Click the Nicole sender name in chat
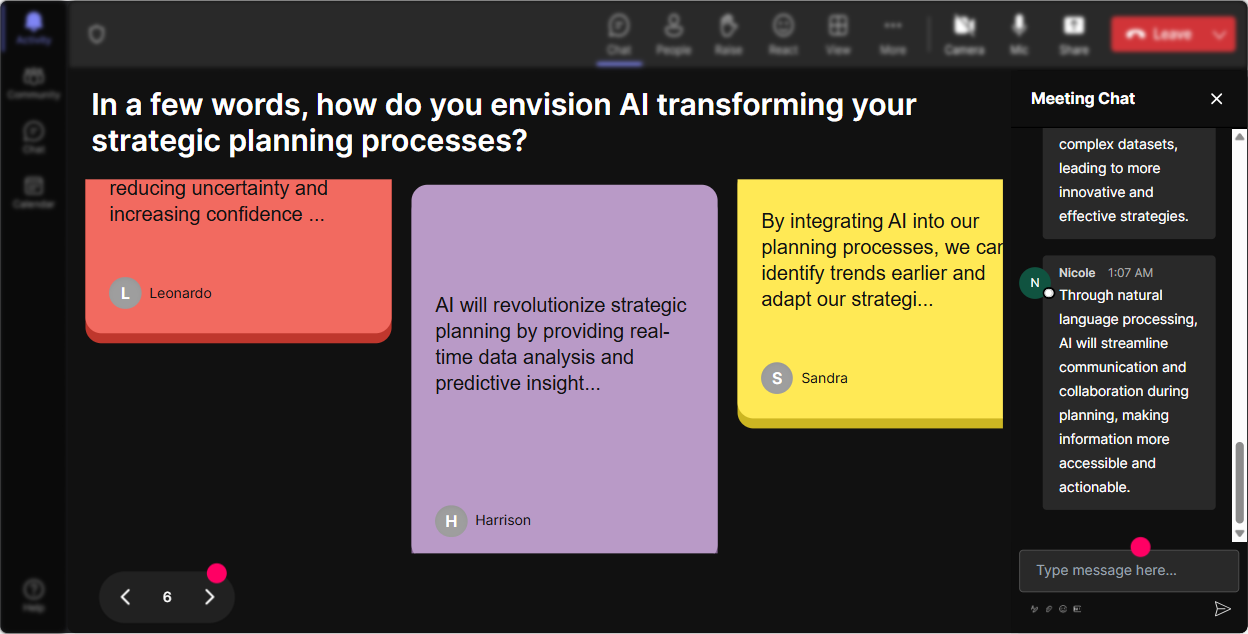The width and height of the screenshot is (1248, 634). click(1077, 272)
